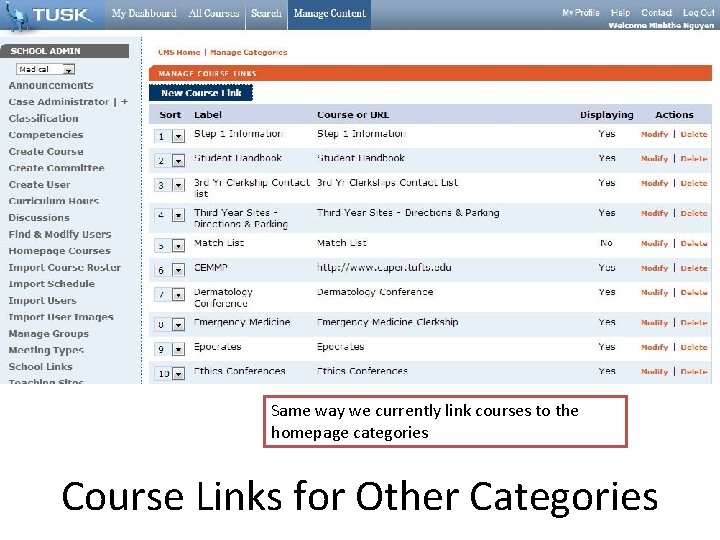720x540 pixels.
Task: Click Create Committee in sidebar
Action: click(56, 168)
